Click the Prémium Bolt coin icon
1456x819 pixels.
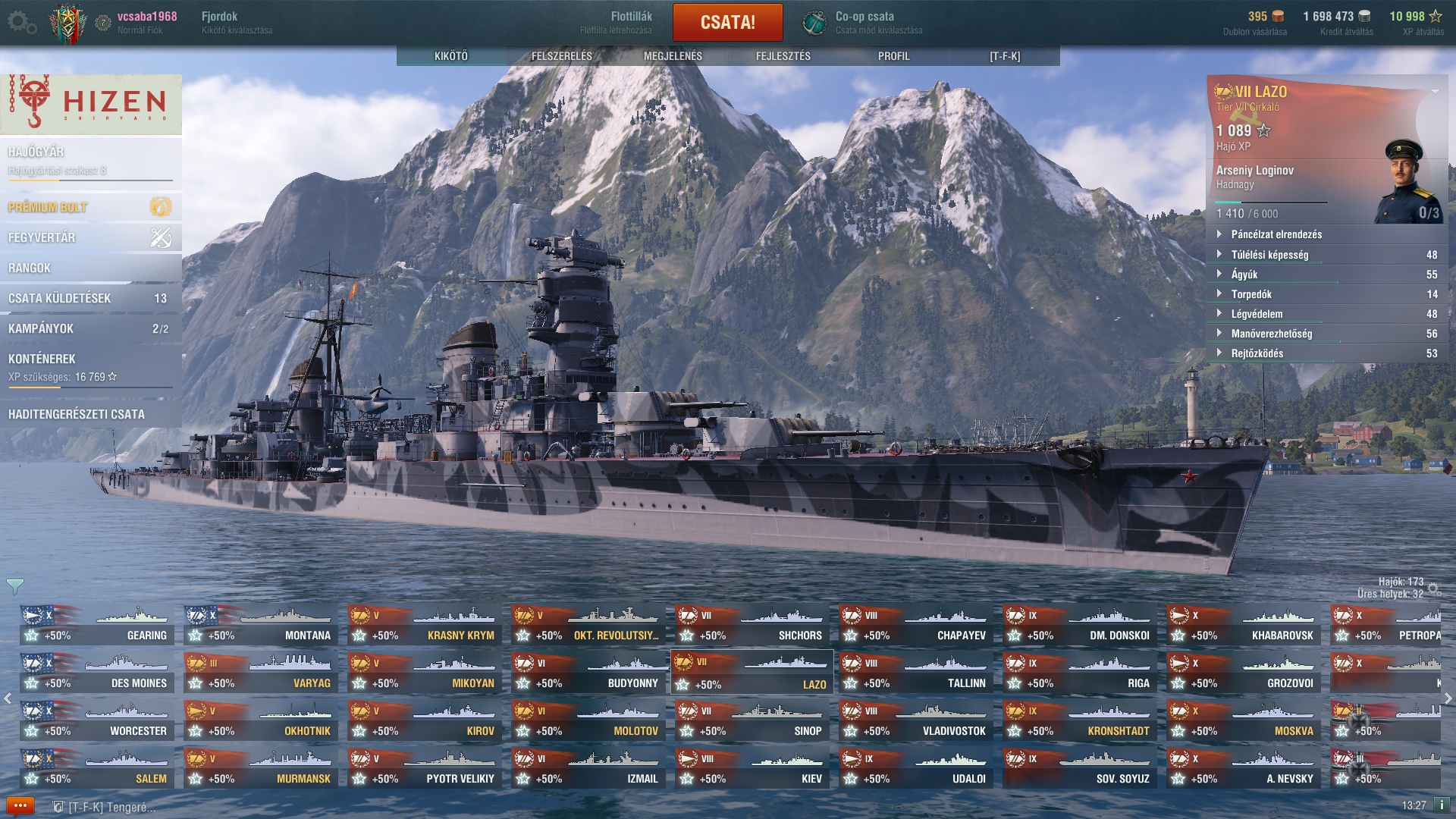tap(160, 206)
